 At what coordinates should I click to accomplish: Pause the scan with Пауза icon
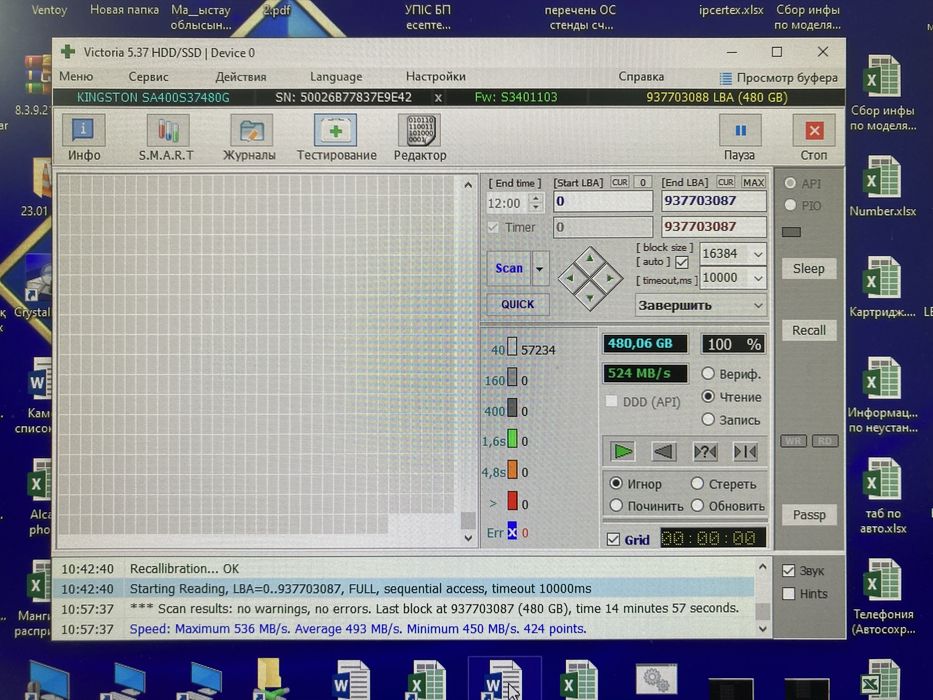740,130
